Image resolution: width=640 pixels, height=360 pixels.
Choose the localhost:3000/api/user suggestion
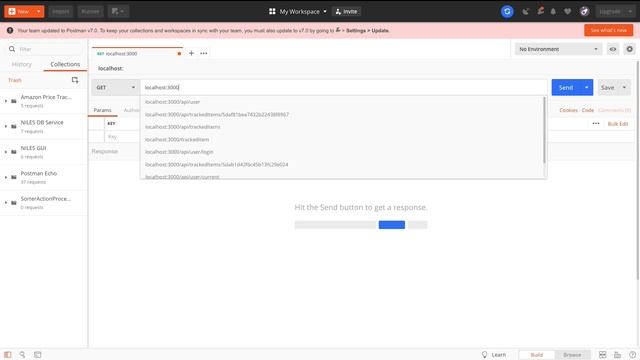(x=342, y=102)
